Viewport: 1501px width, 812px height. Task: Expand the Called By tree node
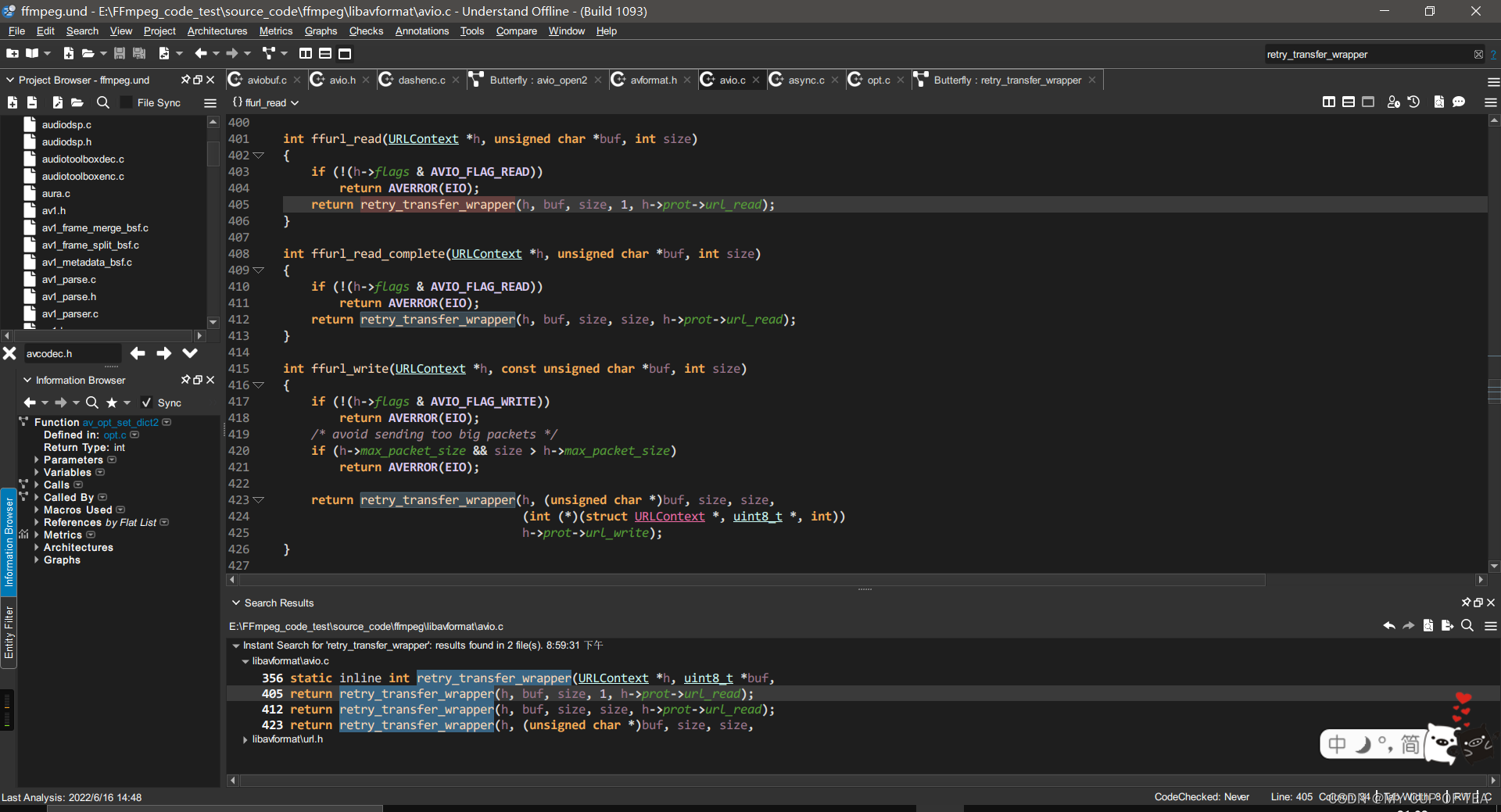pos(37,497)
